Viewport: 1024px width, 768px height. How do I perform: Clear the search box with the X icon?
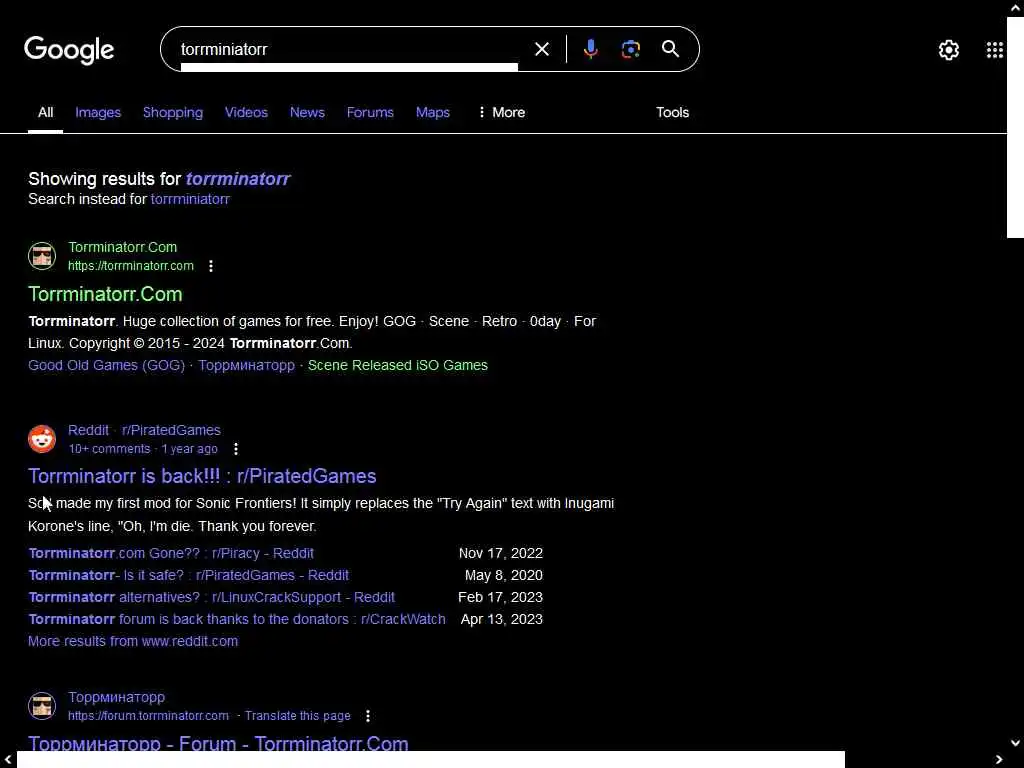point(541,49)
